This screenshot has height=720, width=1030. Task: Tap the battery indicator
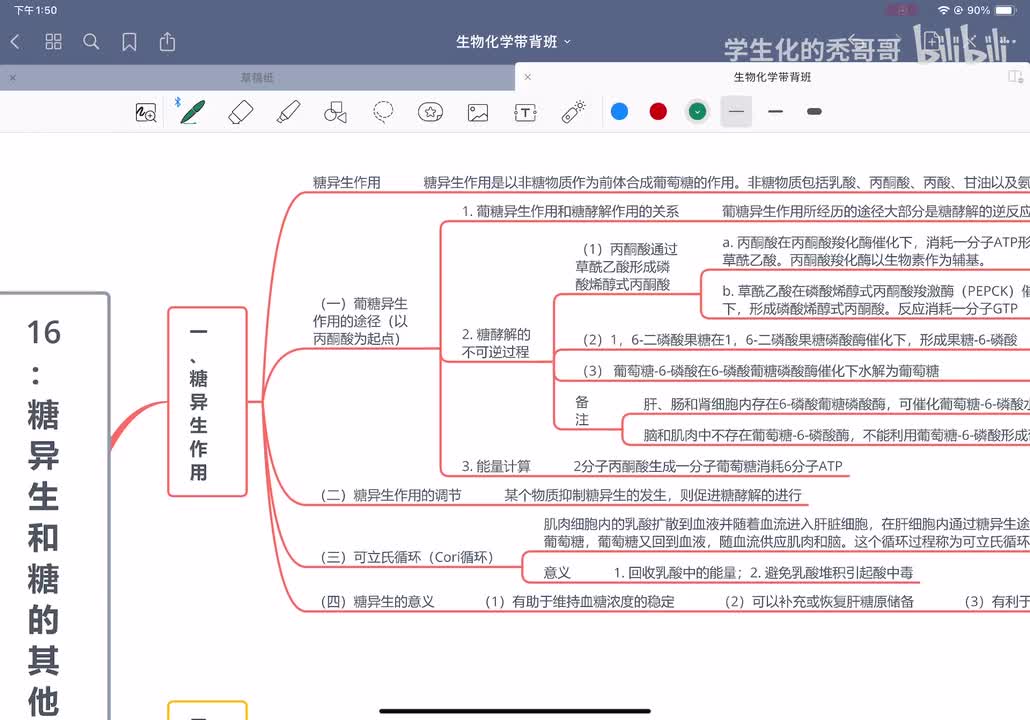click(1006, 11)
